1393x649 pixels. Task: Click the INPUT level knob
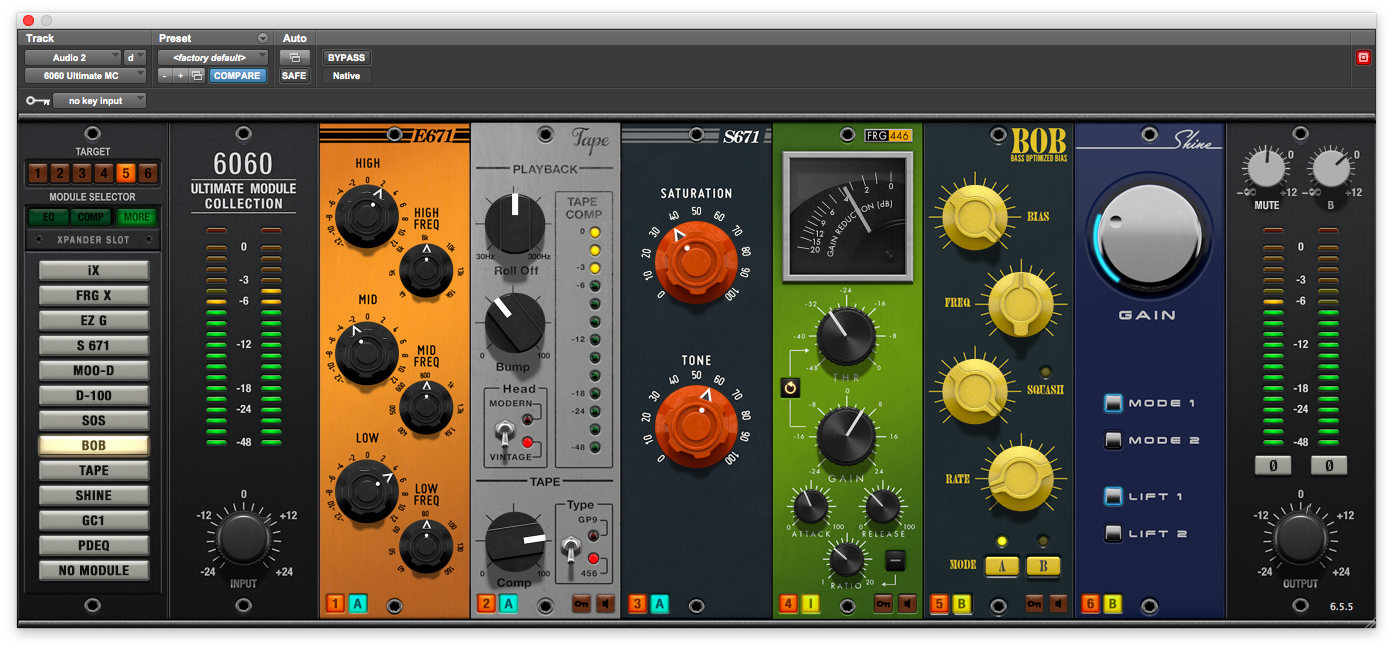[x=243, y=538]
